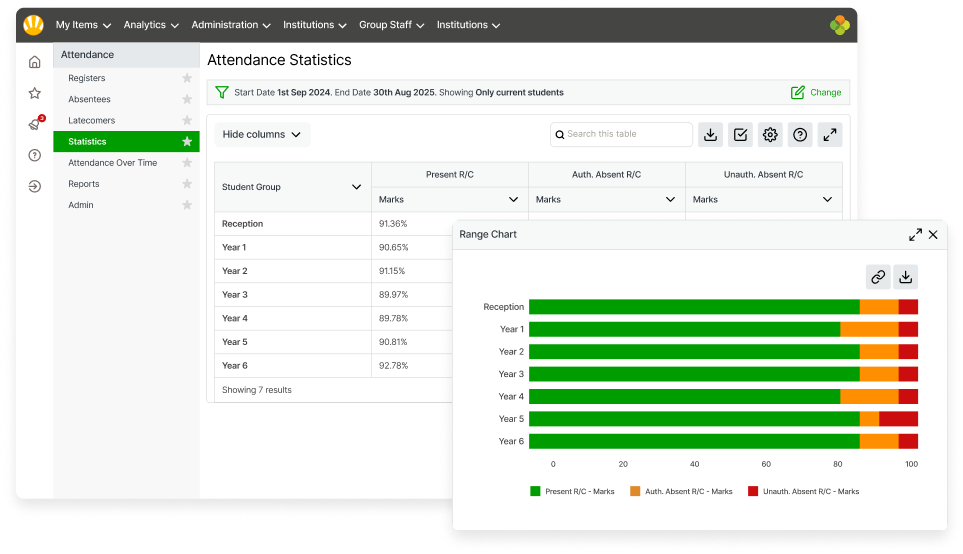Open the Analytics menu
The height and width of the screenshot is (554, 963).
(x=151, y=25)
